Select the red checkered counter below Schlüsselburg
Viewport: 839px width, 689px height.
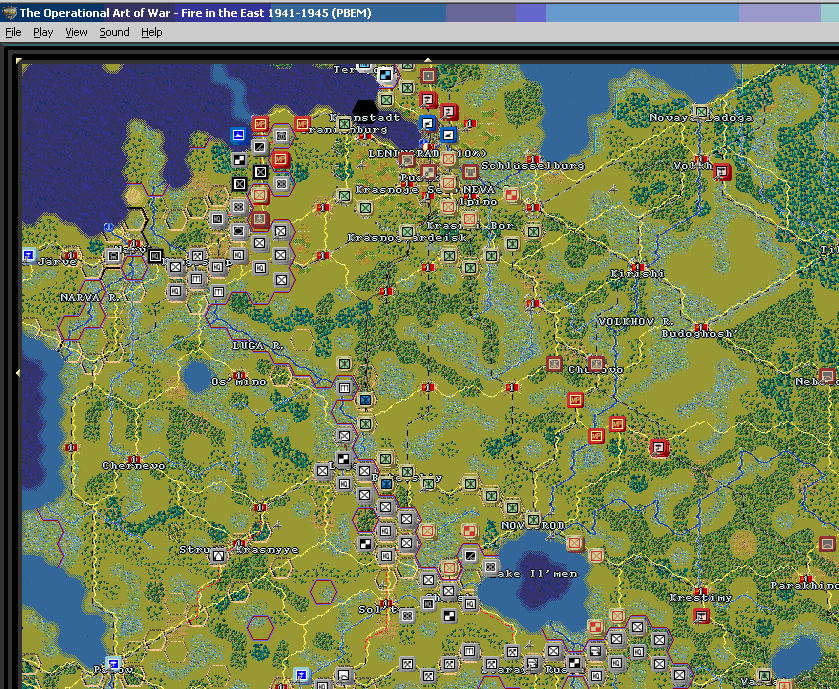(x=512, y=195)
